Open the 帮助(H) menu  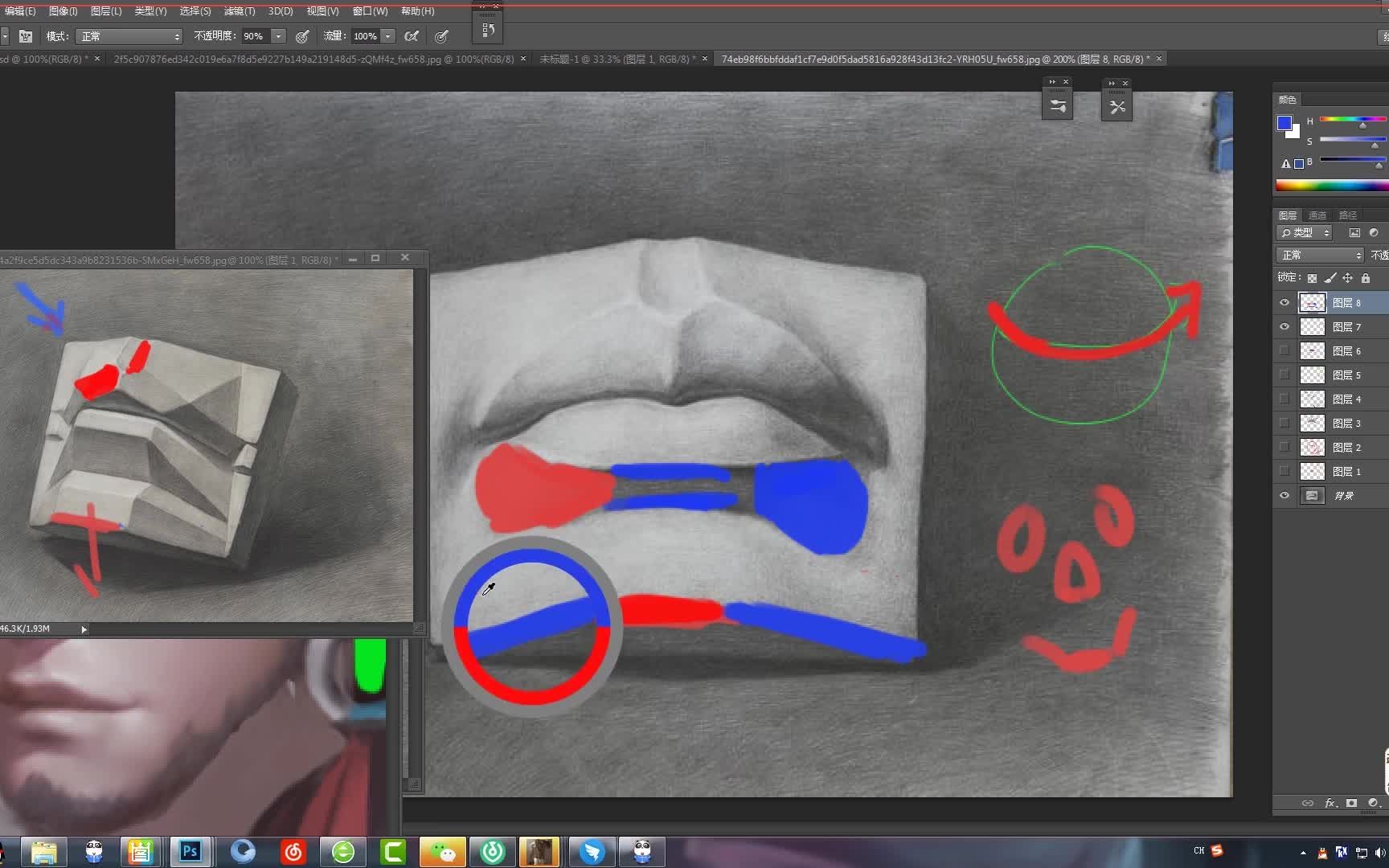417,11
